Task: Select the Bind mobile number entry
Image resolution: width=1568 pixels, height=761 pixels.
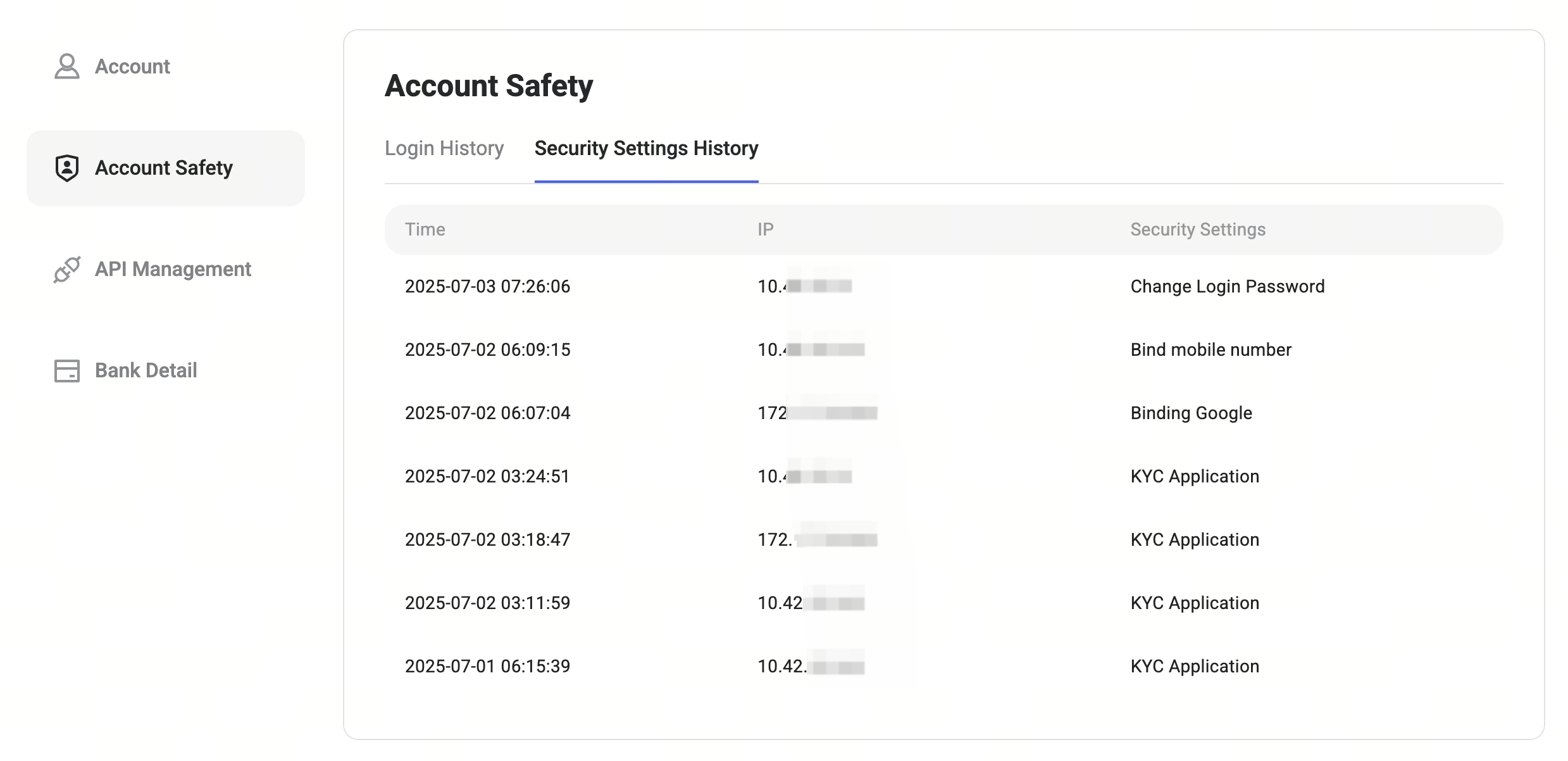Action: coord(1210,349)
